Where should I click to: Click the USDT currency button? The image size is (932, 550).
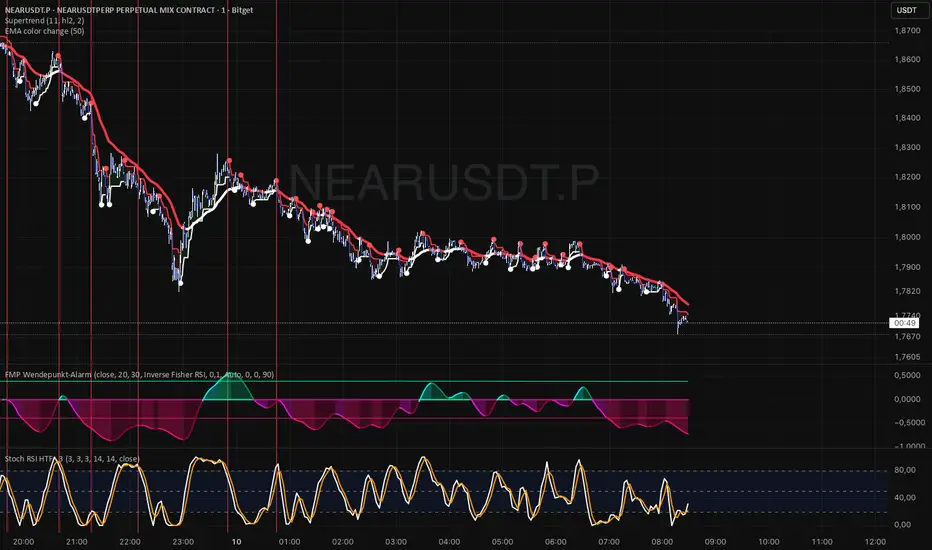coord(906,10)
